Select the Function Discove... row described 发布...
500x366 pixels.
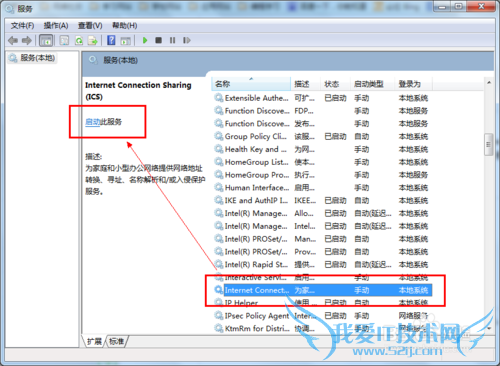coord(322,124)
